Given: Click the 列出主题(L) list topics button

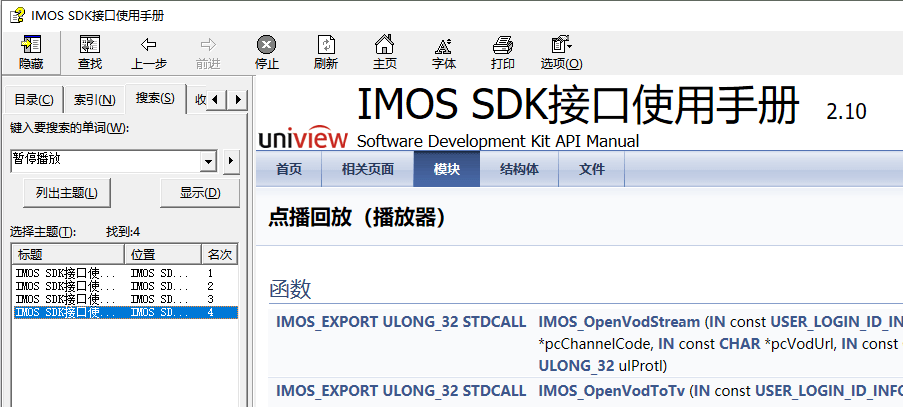Looking at the screenshot, I should [67, 193].
